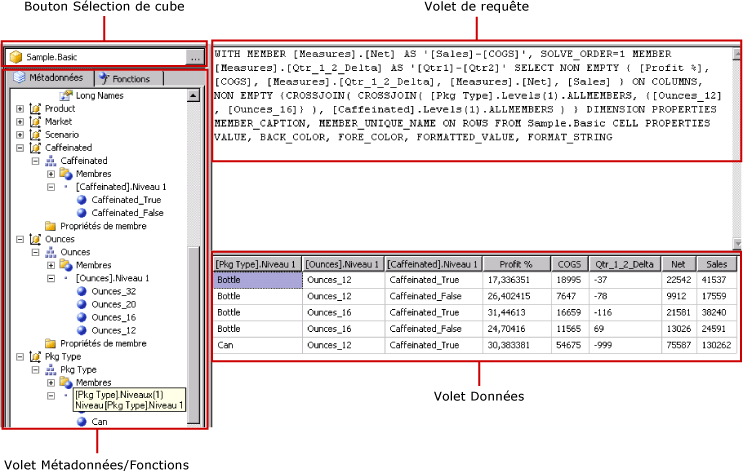The height and width of the screenshot is (472, 744).
Task: Click the Profit % column header
Action: tap(516, 264)
